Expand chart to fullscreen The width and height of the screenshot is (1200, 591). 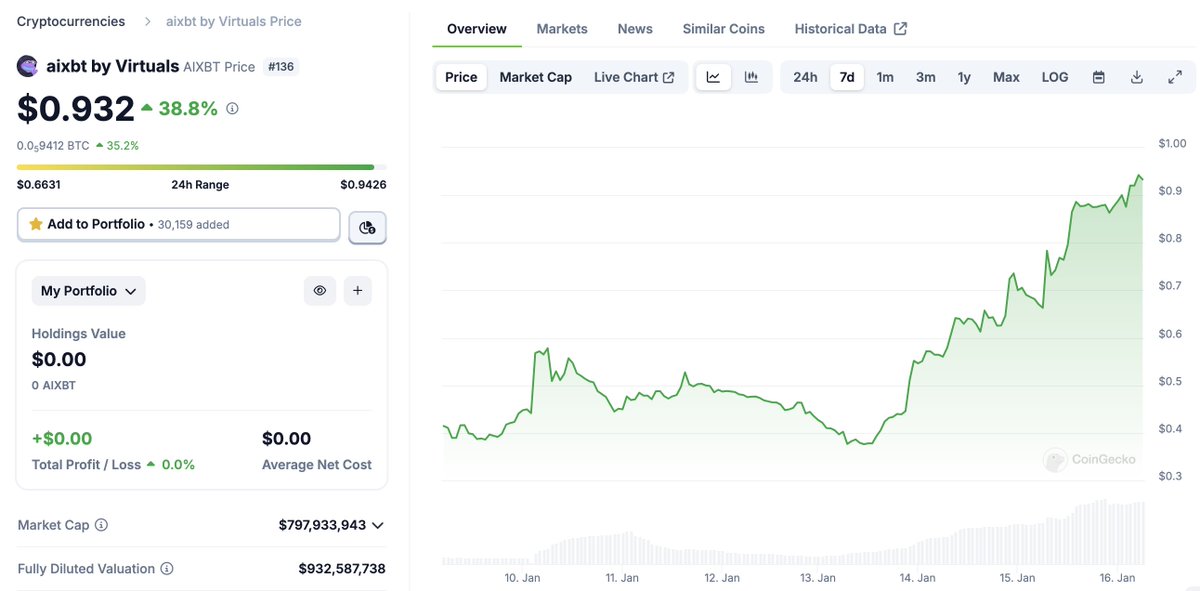tap(1175, 77)
